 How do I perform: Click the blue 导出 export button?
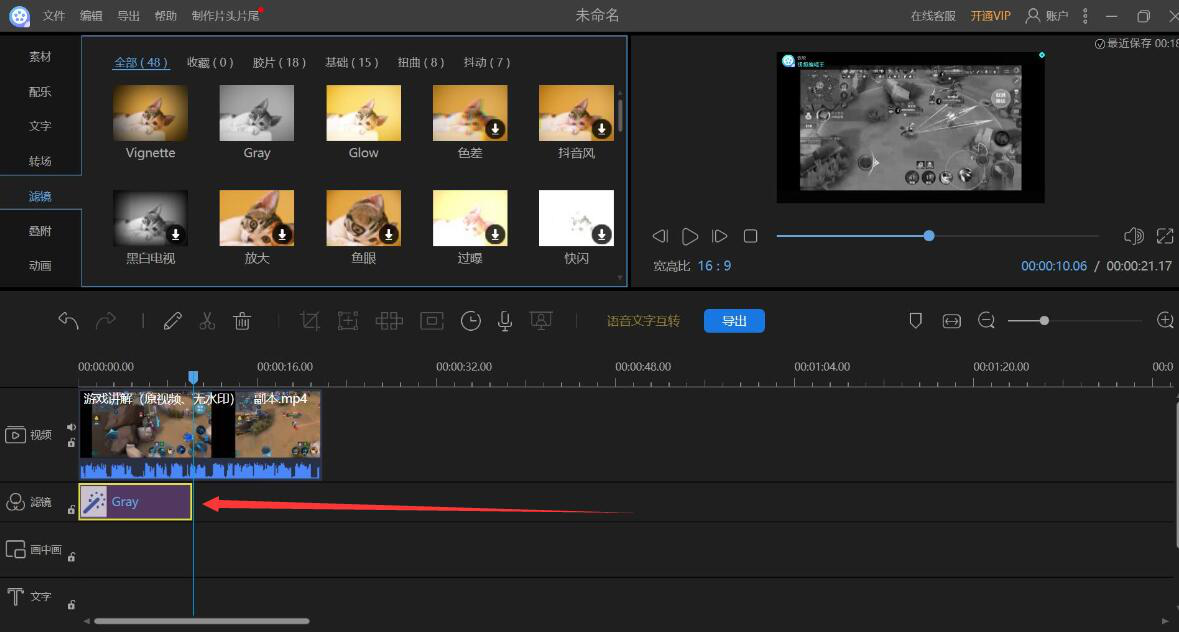pyautogui.click(x=734, y=320)
